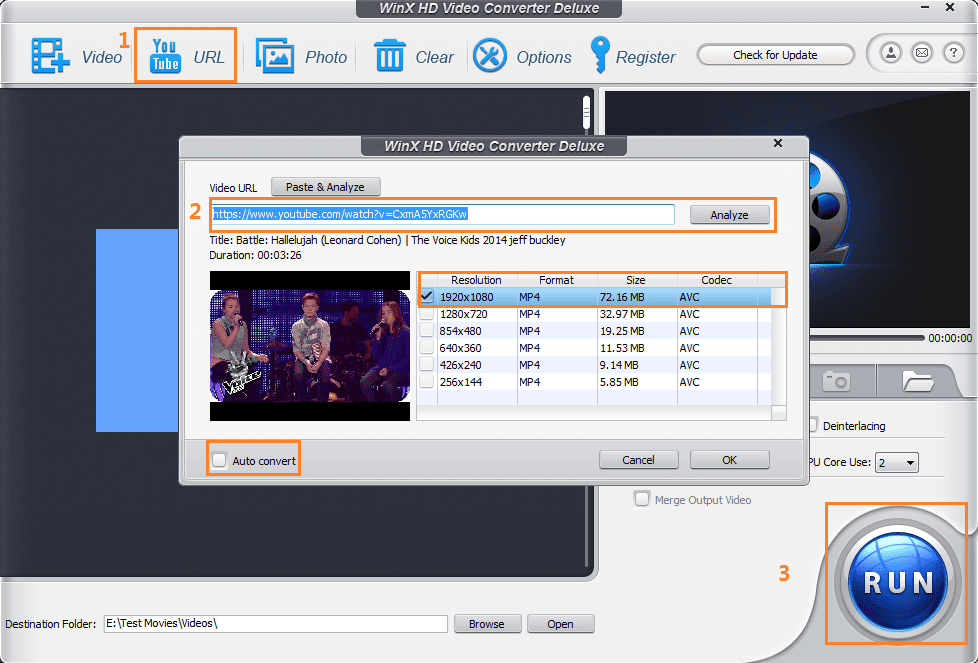The image size is (978, 663).
Task: Click Check for Update
Action: tap(775, 55)
